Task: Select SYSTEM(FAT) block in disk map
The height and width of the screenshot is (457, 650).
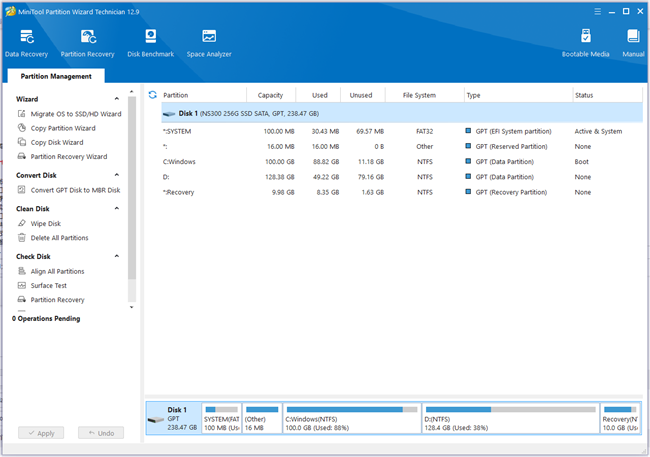Action: pos(221,418)
